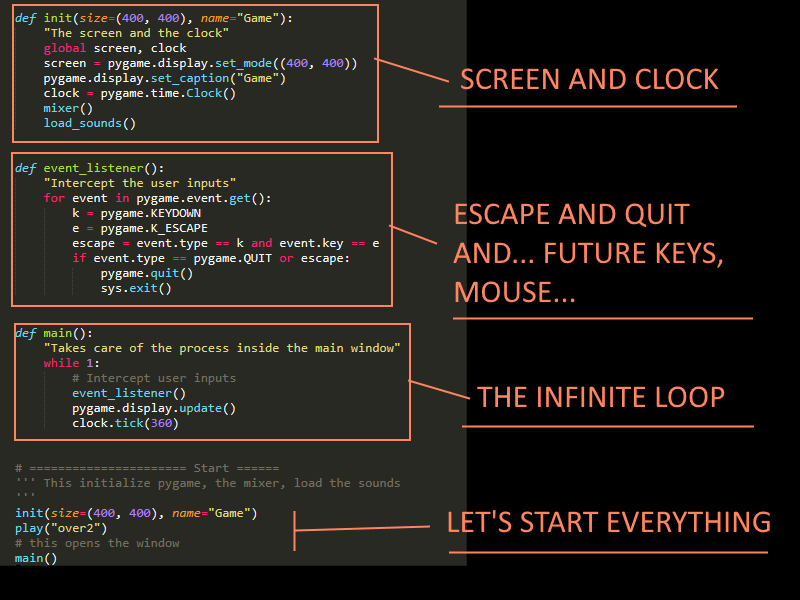Click the SCREEN AND CLOCK label
The image size is (800, 600).
tap(589, 79)
